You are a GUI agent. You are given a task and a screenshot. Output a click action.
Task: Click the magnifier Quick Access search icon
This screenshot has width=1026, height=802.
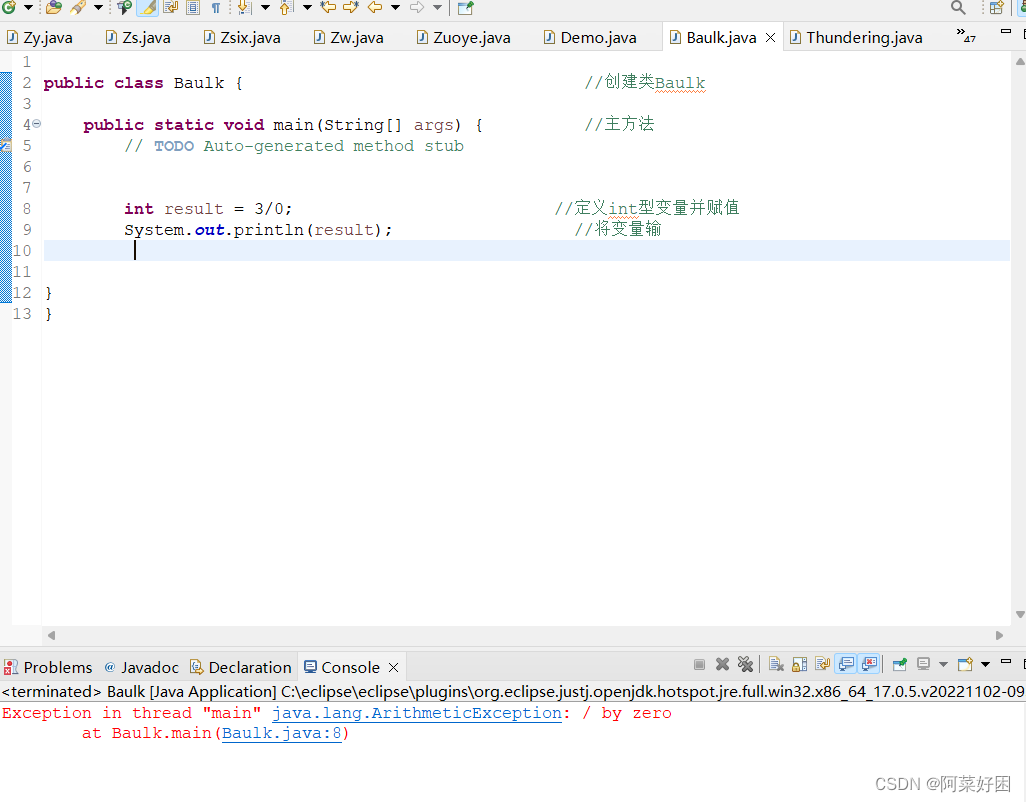coord(958,8)
